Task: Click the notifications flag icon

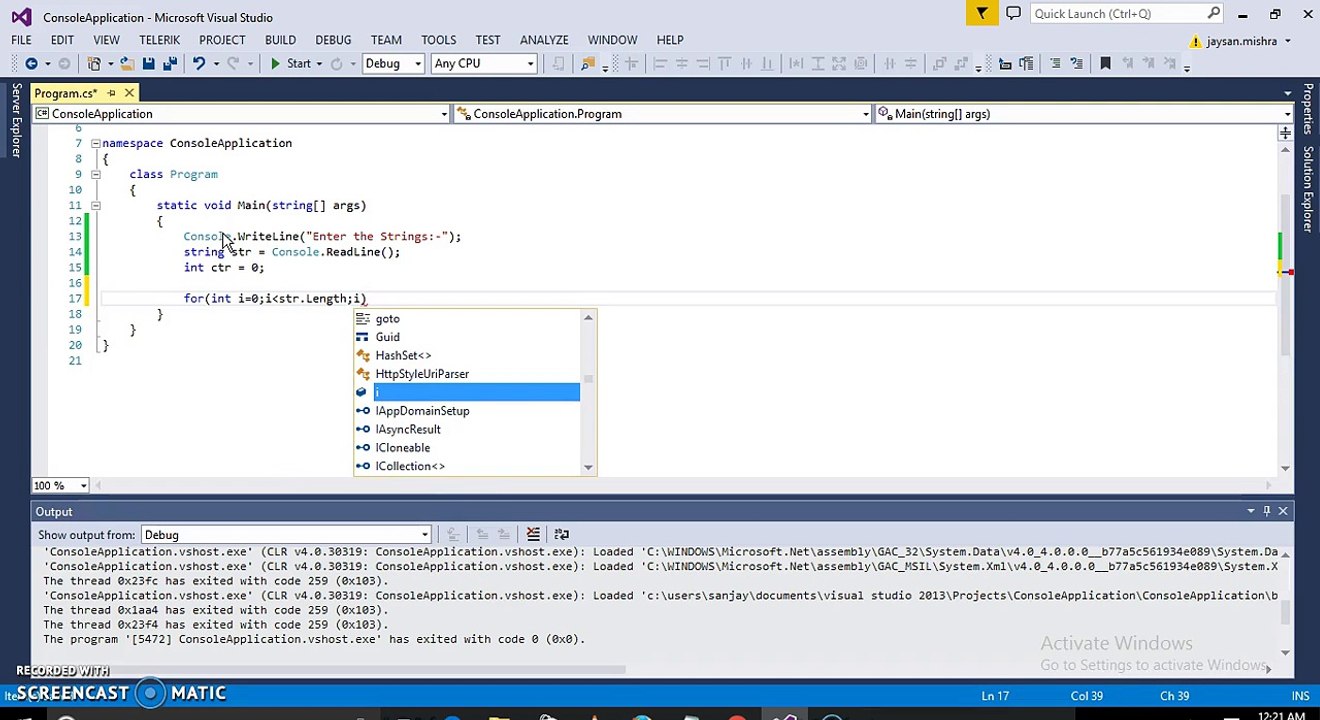Action: (981, 14)
